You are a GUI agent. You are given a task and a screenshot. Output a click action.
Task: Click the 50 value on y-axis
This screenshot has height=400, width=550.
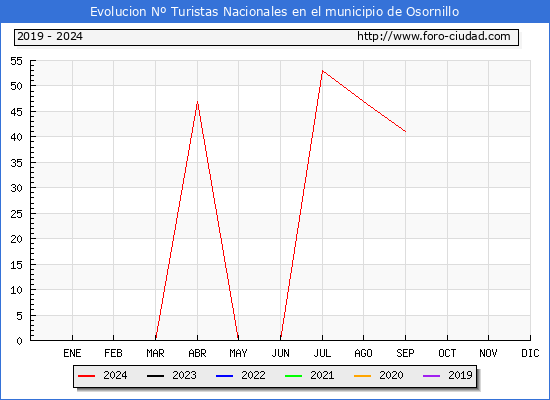pos(16,86)
